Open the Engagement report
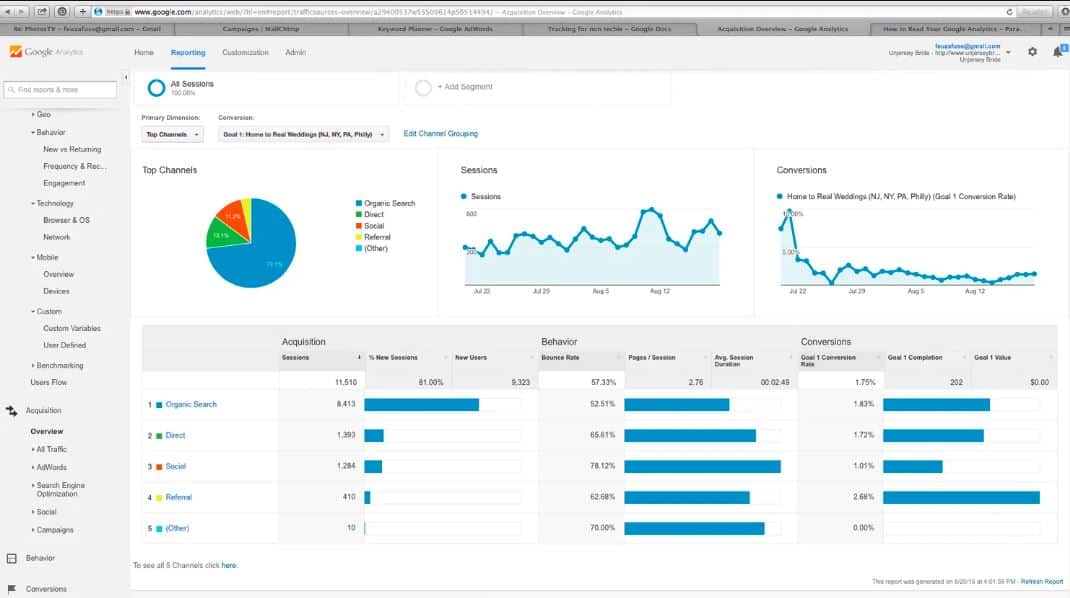 (64, 184)
